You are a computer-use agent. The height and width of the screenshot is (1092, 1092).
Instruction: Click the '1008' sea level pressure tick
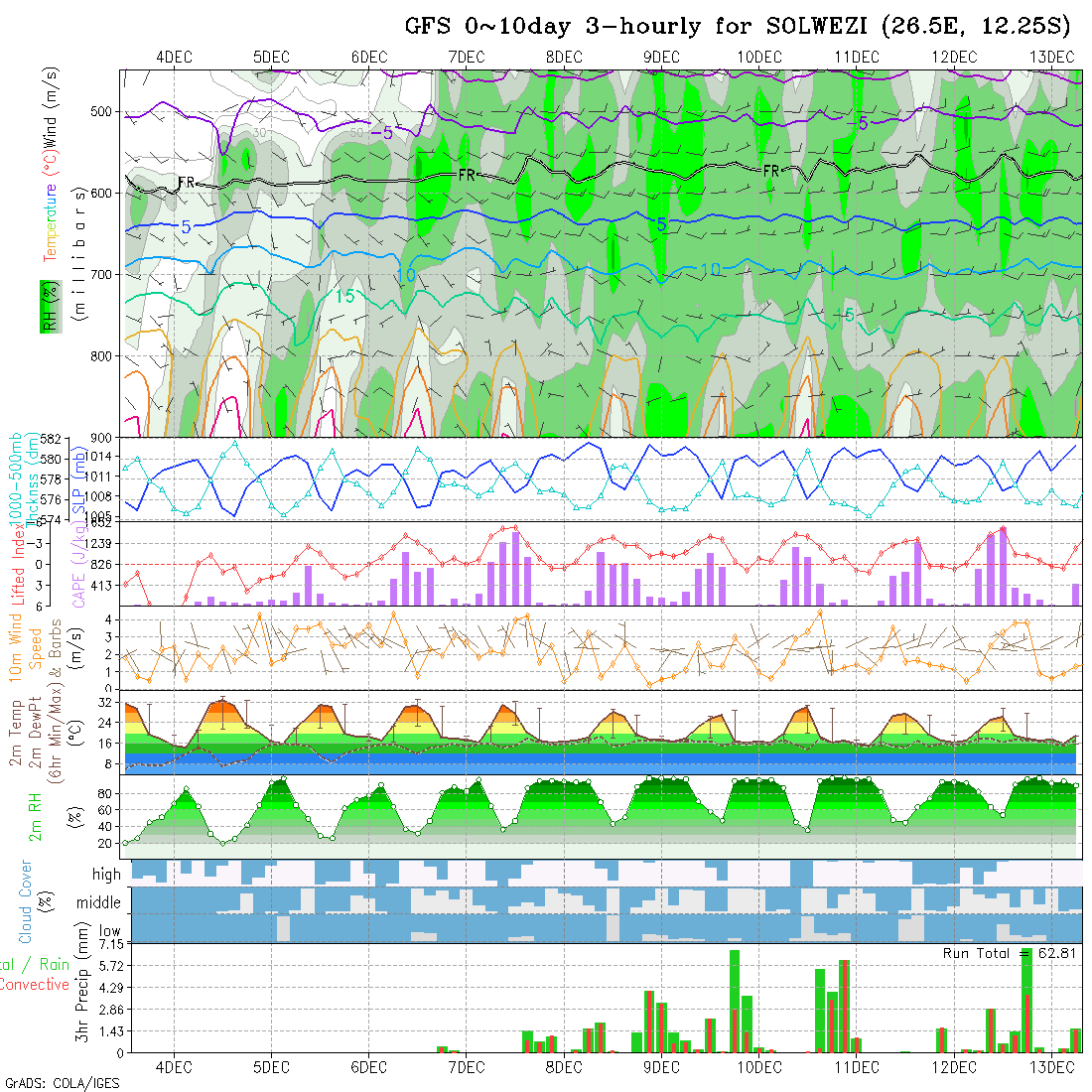click(99, 496)
